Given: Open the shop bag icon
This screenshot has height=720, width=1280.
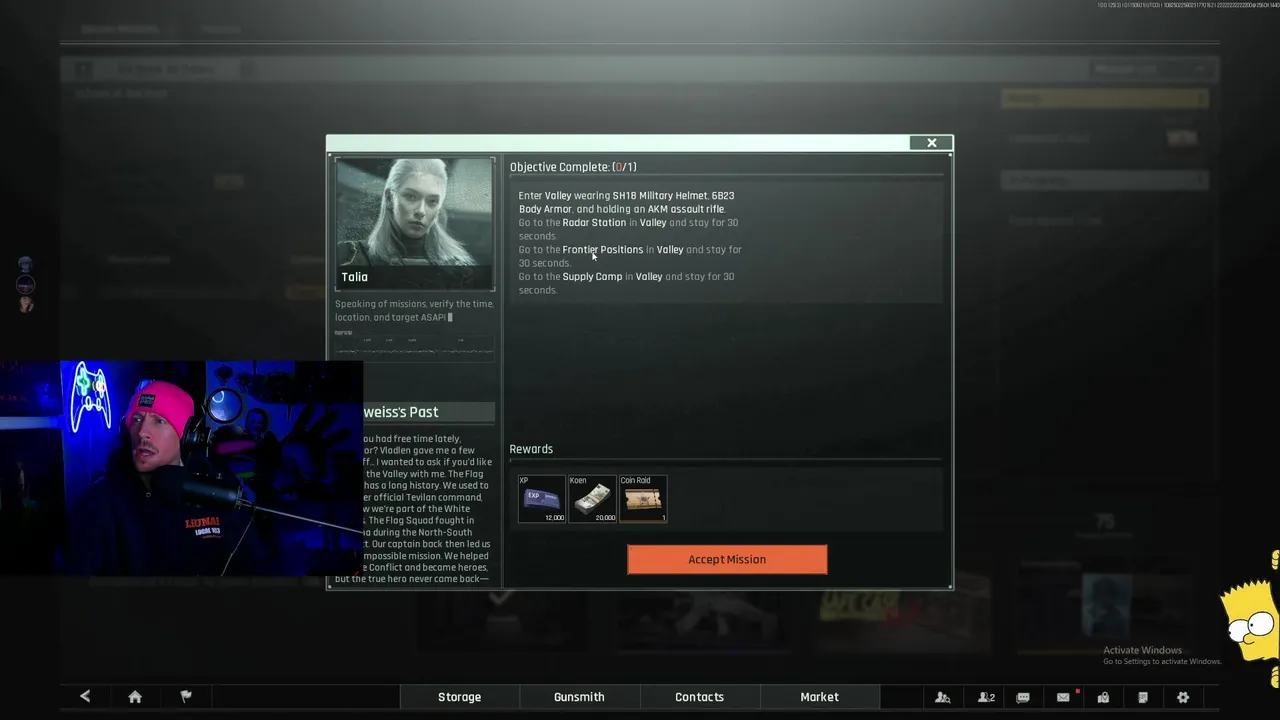Looking at the screenshot, I should [x=1103, y=697].
